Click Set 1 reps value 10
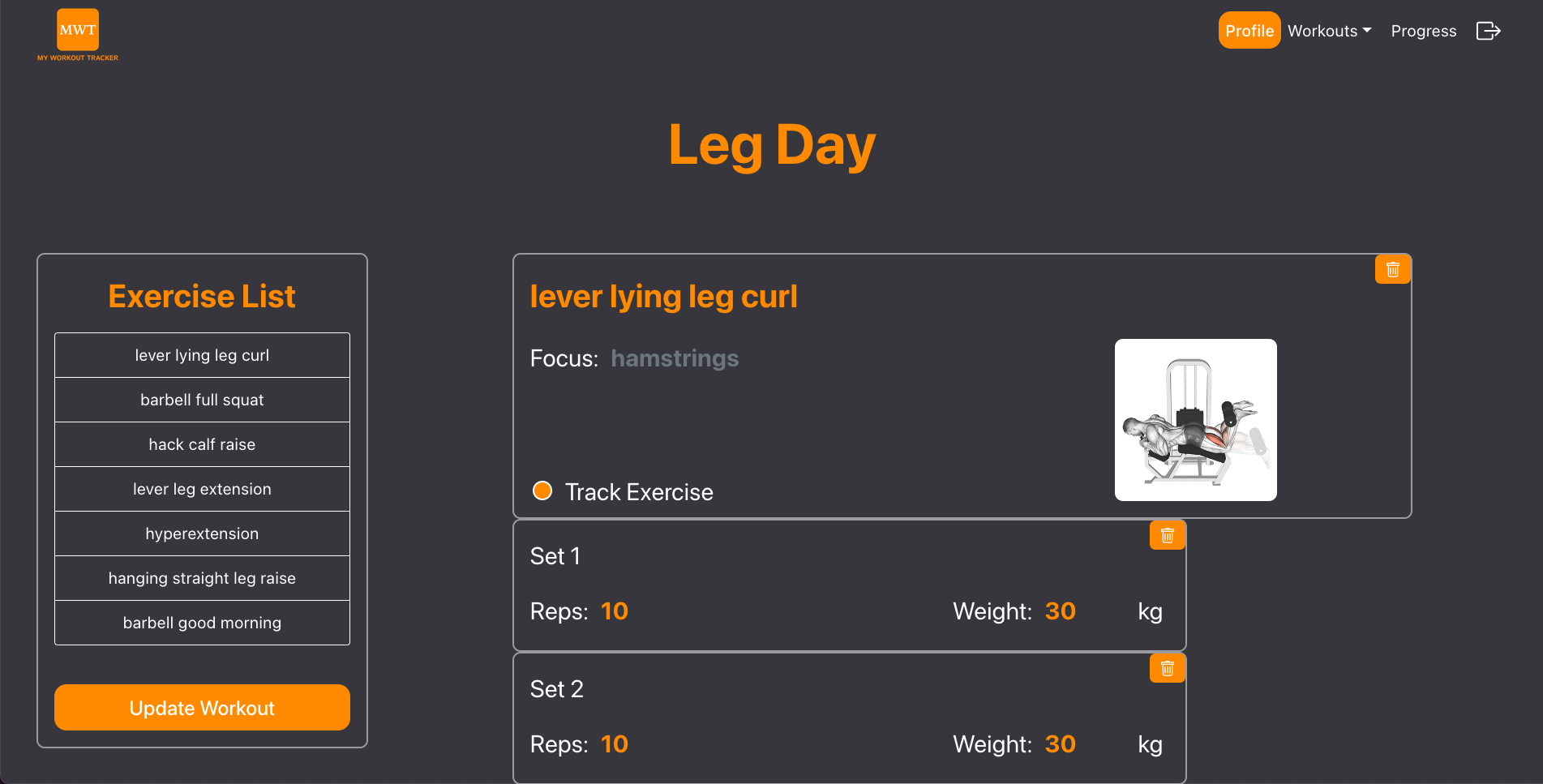1543x784 pixels. 614,611
